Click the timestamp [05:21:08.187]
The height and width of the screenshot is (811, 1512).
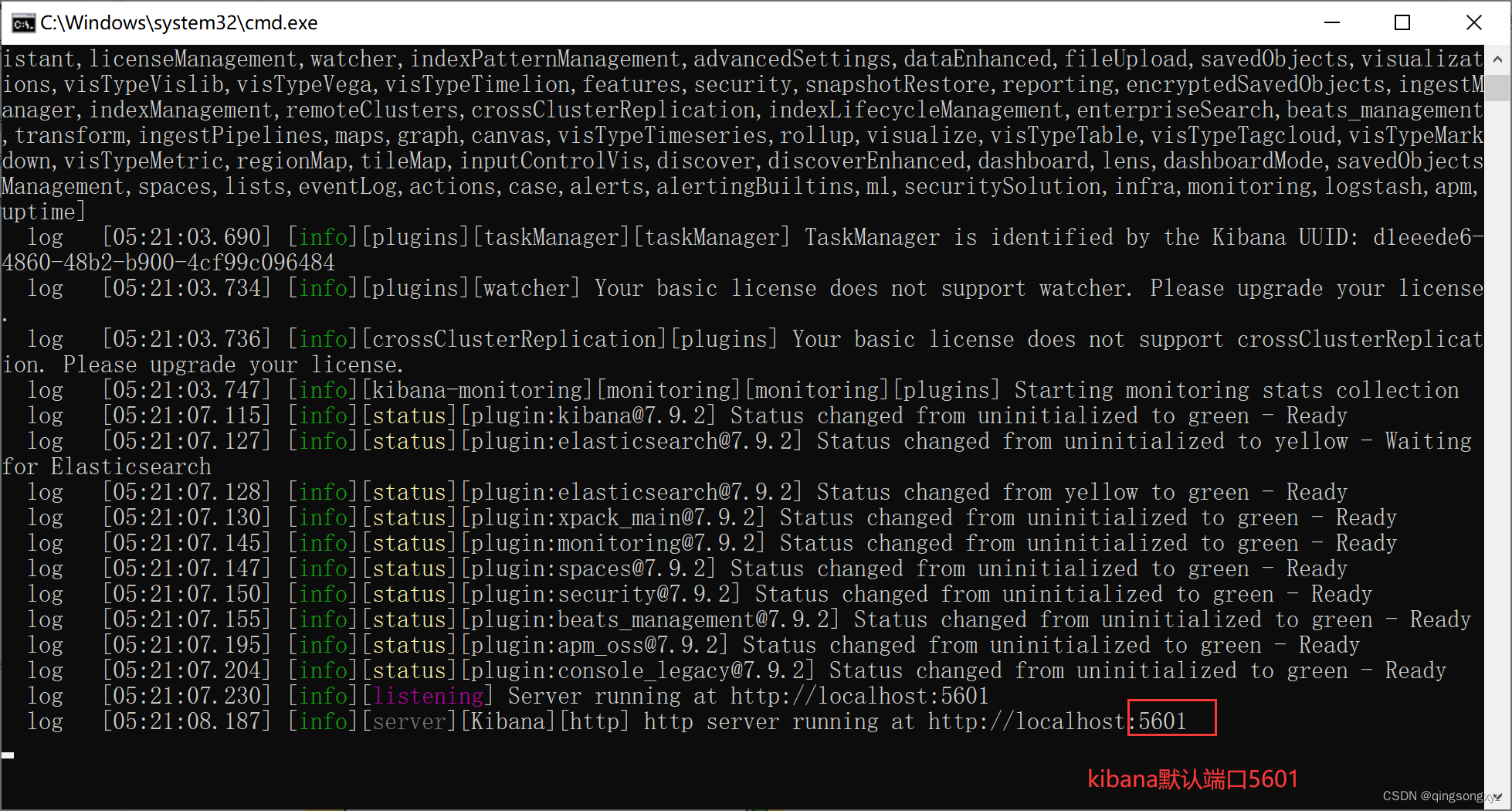[x=188, y=721]
